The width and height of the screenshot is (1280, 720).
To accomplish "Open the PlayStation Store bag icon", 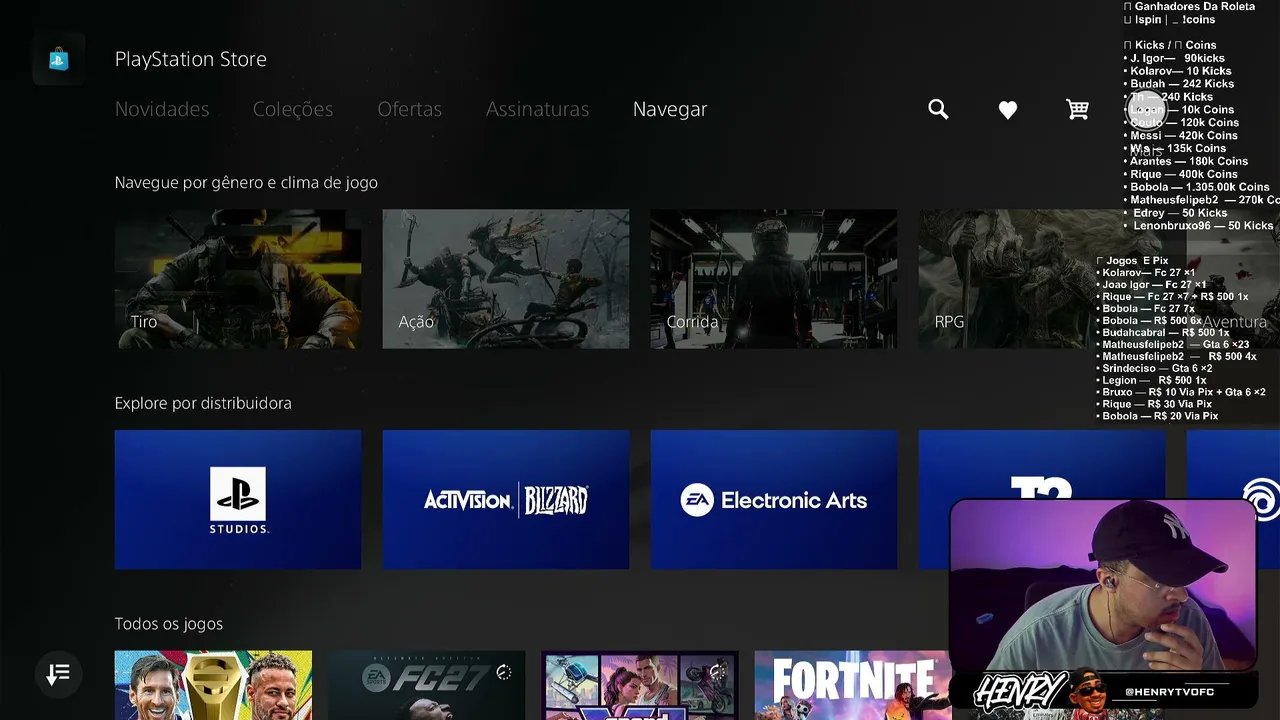I will [58, 59].
